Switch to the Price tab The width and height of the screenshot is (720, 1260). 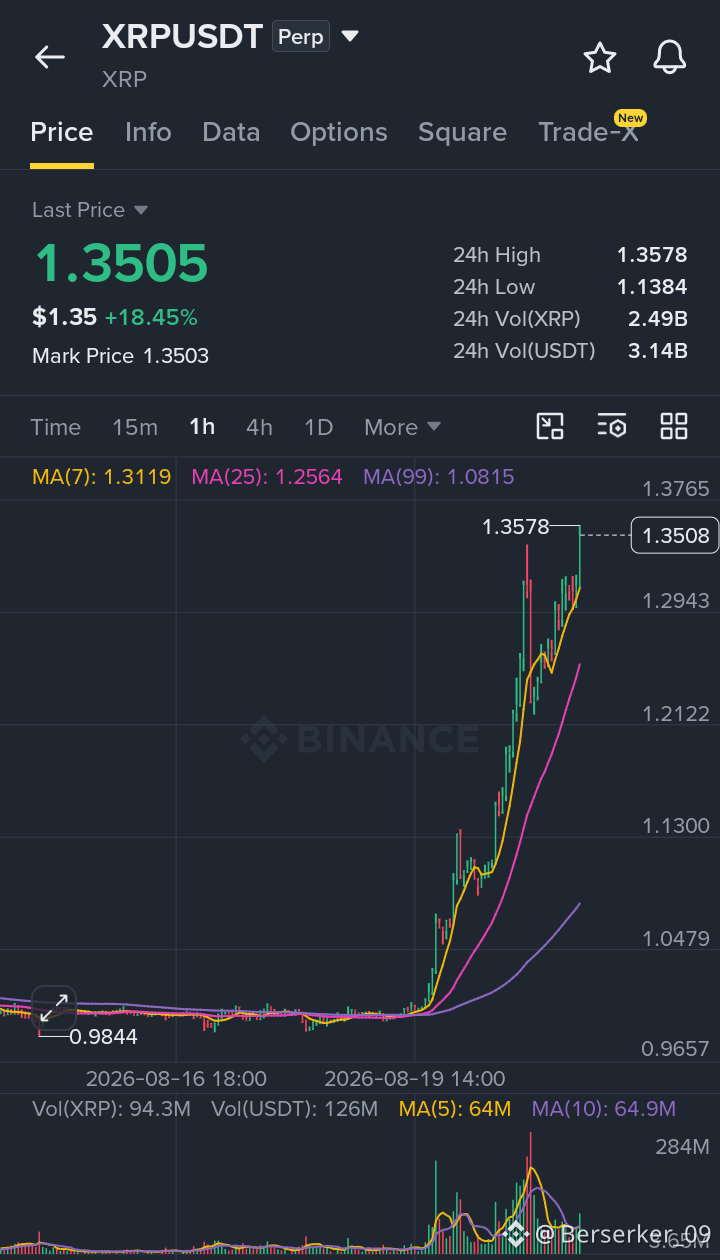(x=62, y=133)
